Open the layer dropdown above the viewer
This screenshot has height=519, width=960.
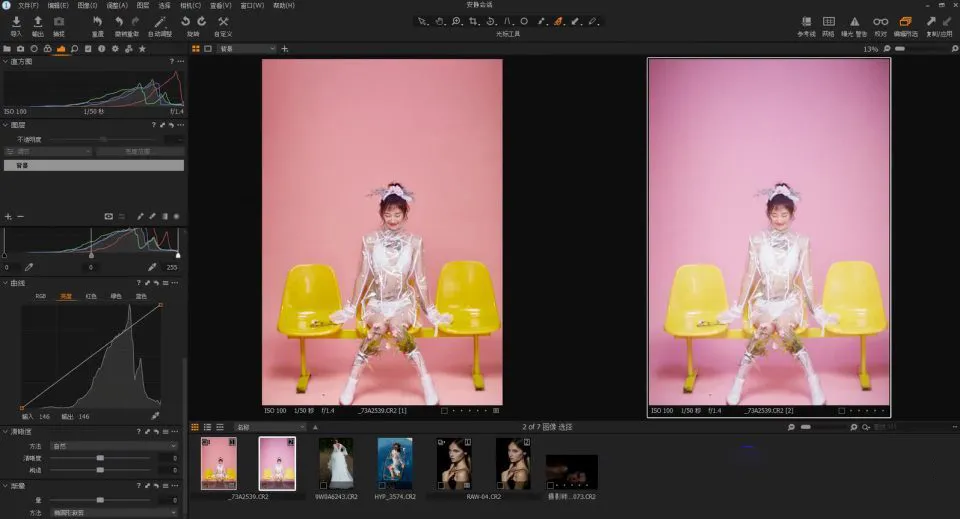pyautogui.click(x=247, y=48)
